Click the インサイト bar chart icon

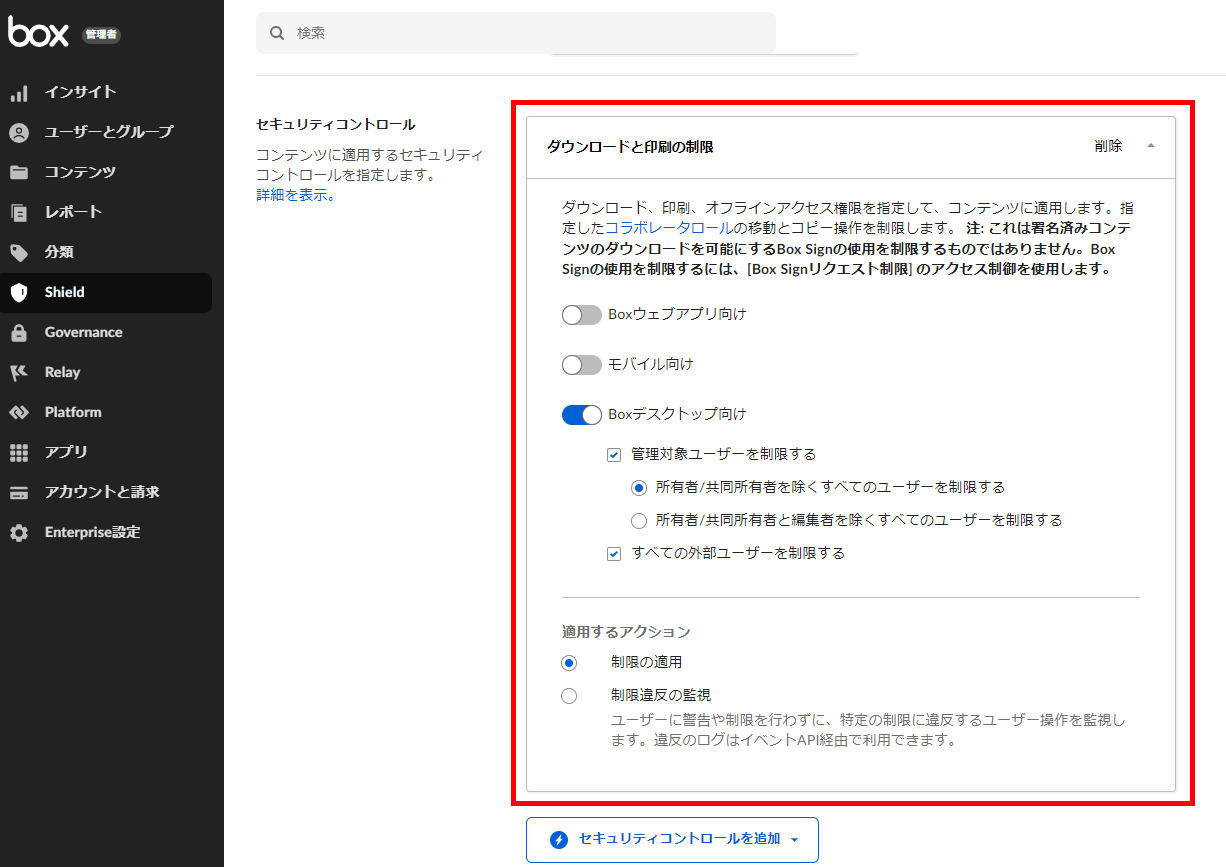point(19,93)
